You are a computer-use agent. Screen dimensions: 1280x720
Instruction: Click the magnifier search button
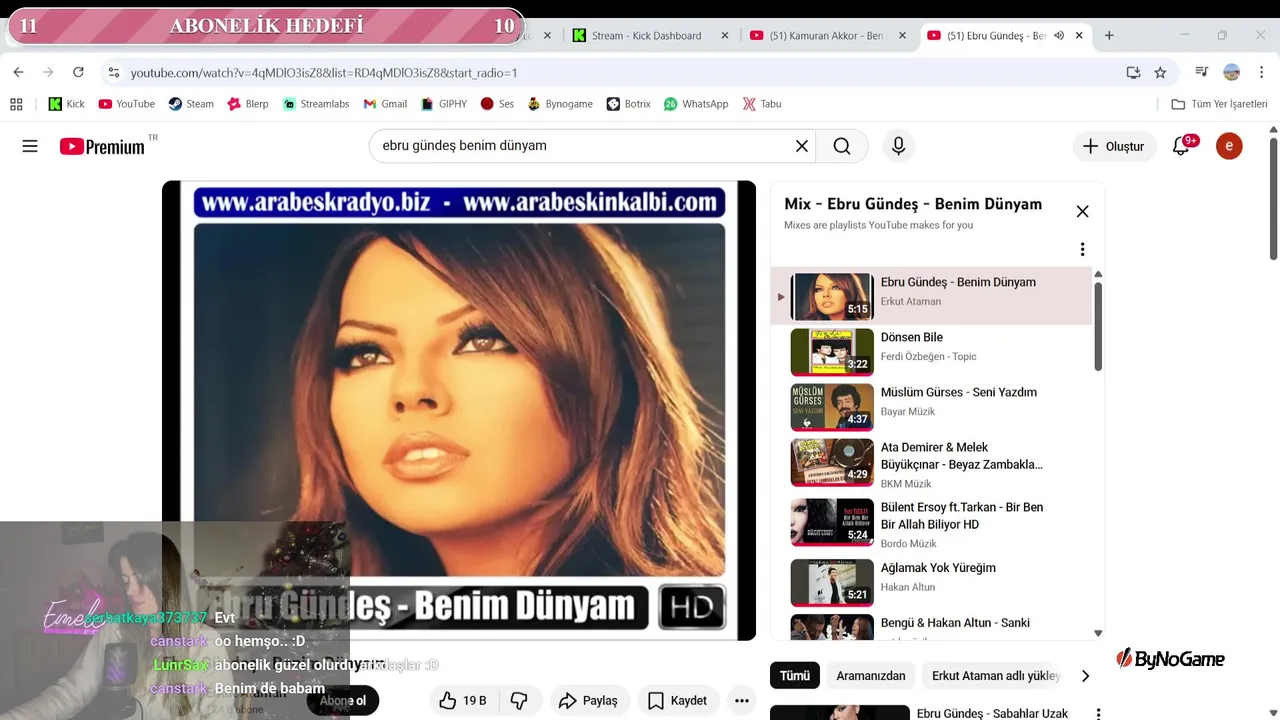point(842,146)
